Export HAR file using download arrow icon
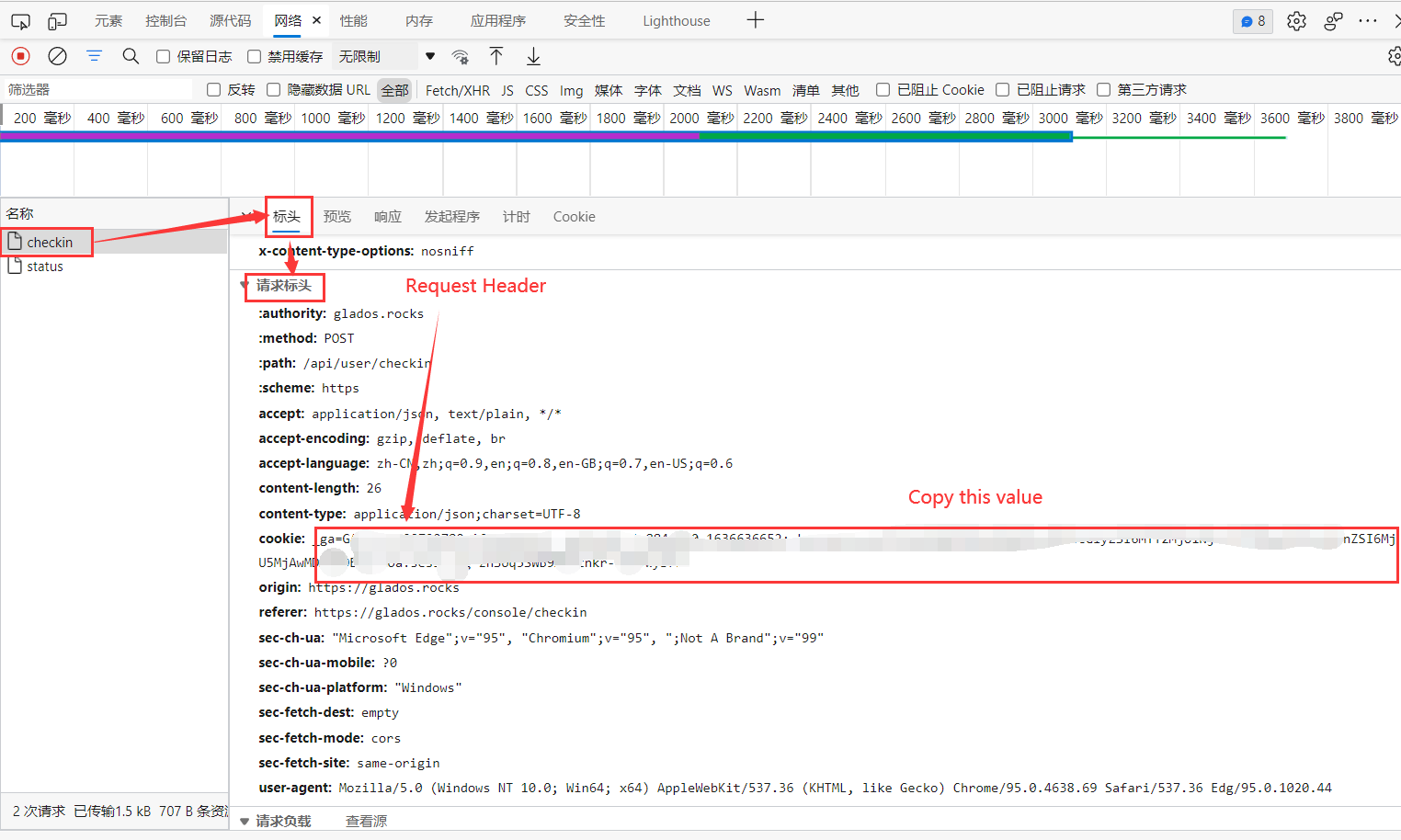1401x840 pixels. [533, 56]
